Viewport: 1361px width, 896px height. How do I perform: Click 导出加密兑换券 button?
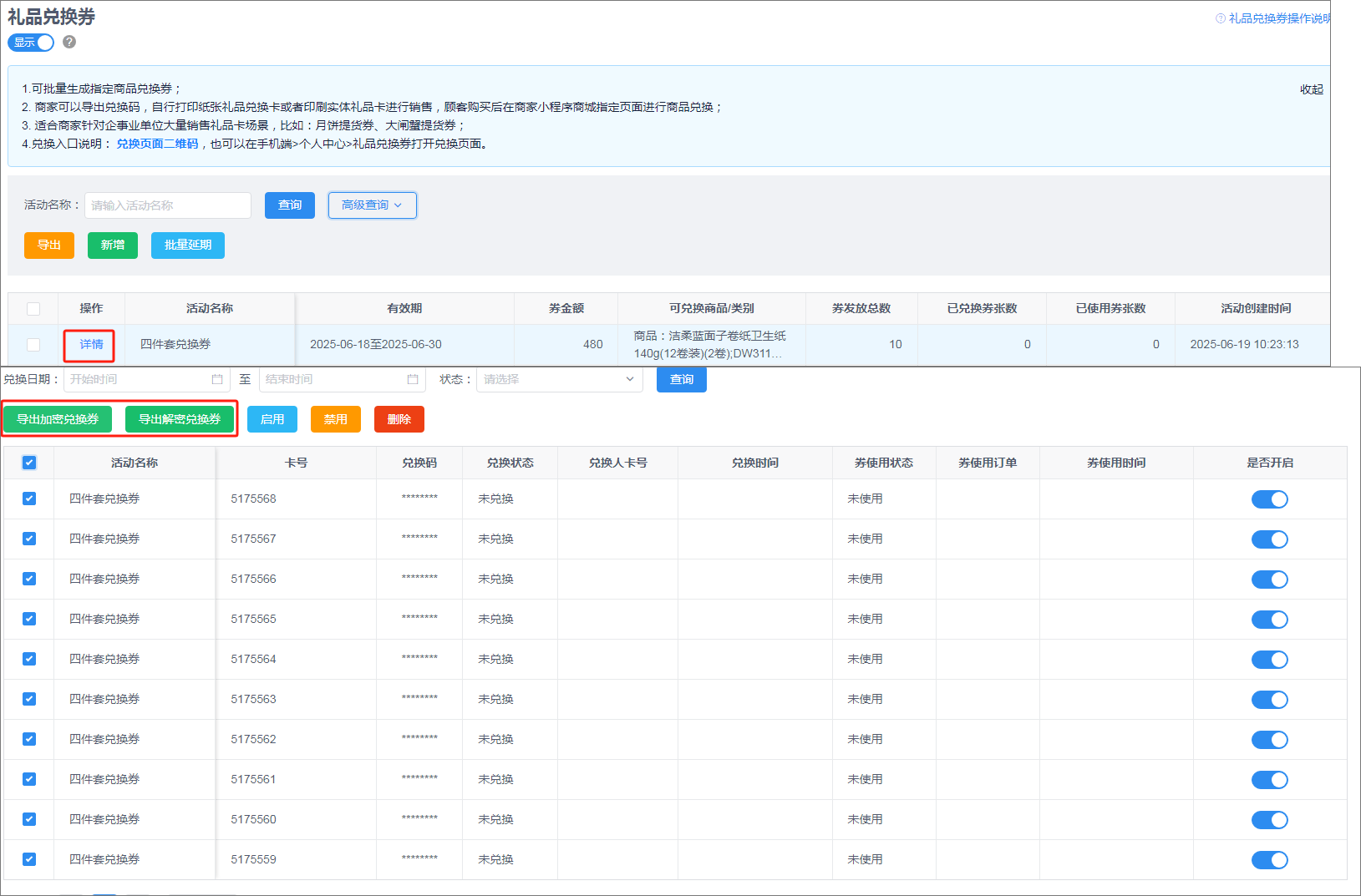tap(58, 419)
